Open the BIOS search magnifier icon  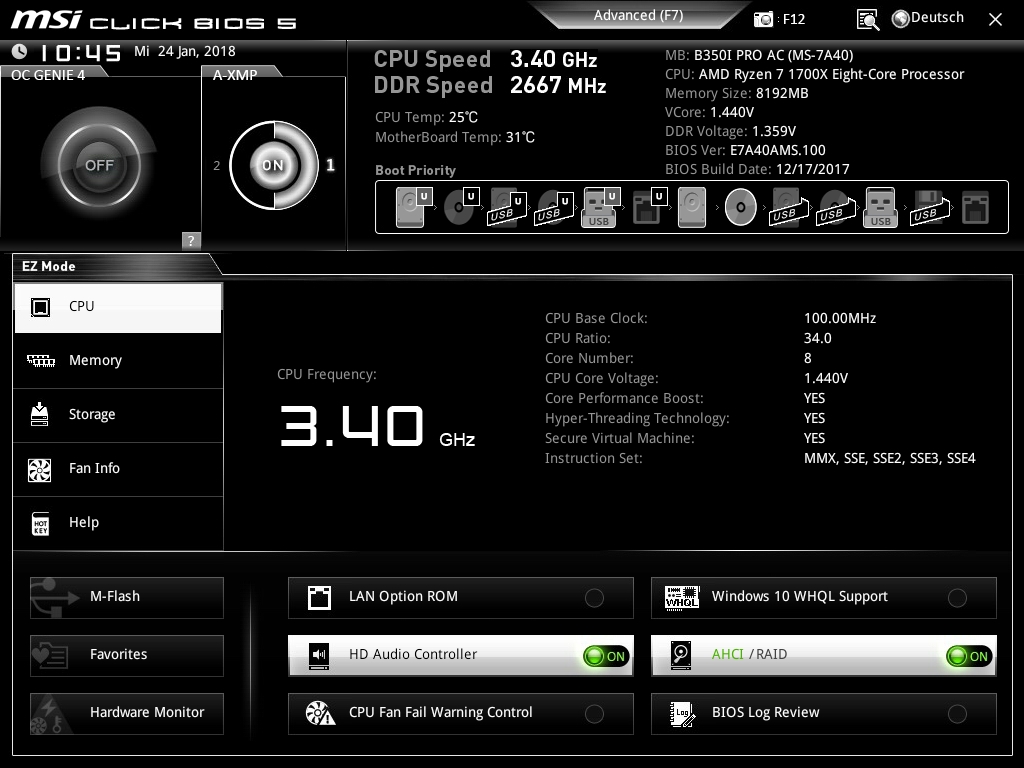click(x=867, y=20)
